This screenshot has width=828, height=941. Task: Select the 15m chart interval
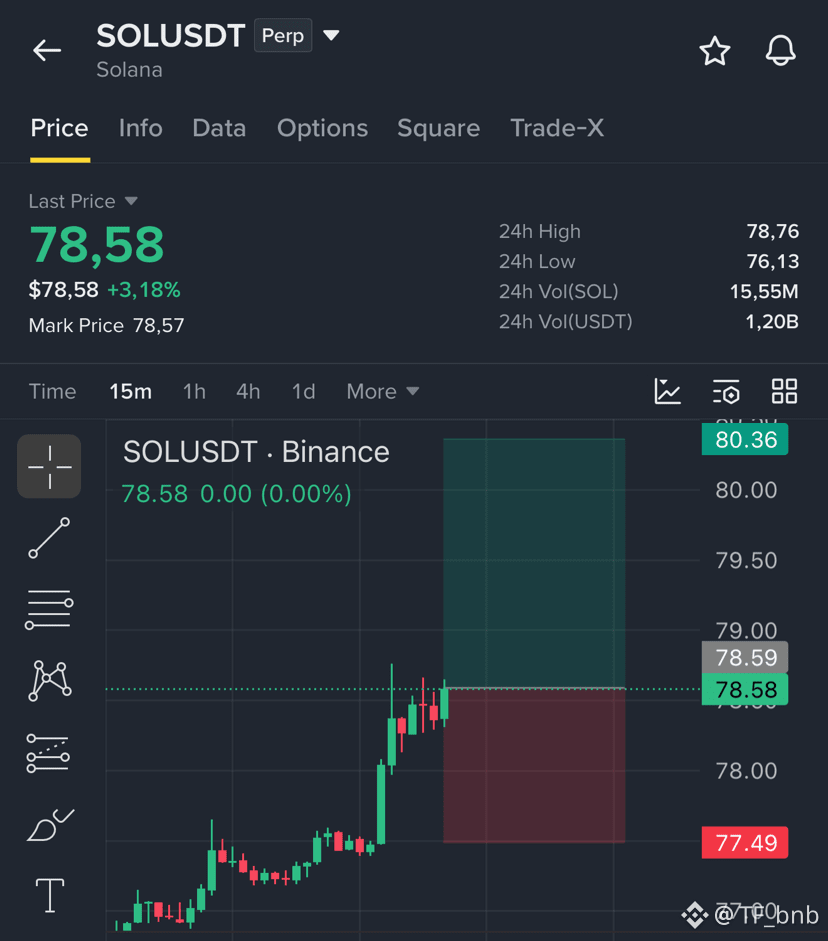130,391
